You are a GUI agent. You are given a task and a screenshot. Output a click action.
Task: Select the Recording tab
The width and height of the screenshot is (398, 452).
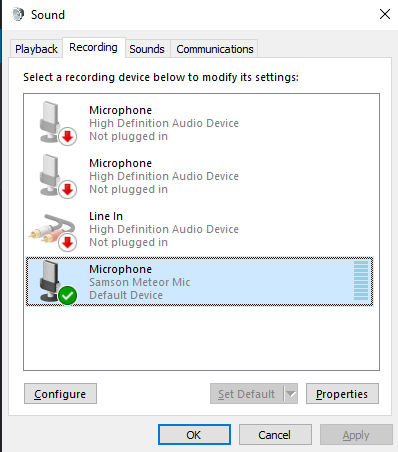[x=94, y=47]
